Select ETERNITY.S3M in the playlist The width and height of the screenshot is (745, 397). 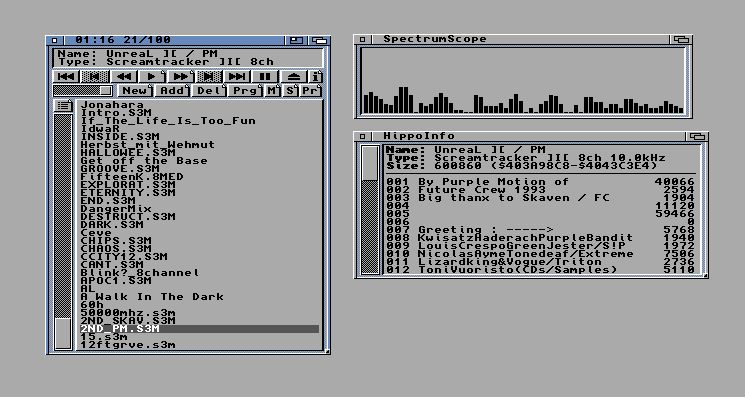pyautogui.click(x=200, y=192)
